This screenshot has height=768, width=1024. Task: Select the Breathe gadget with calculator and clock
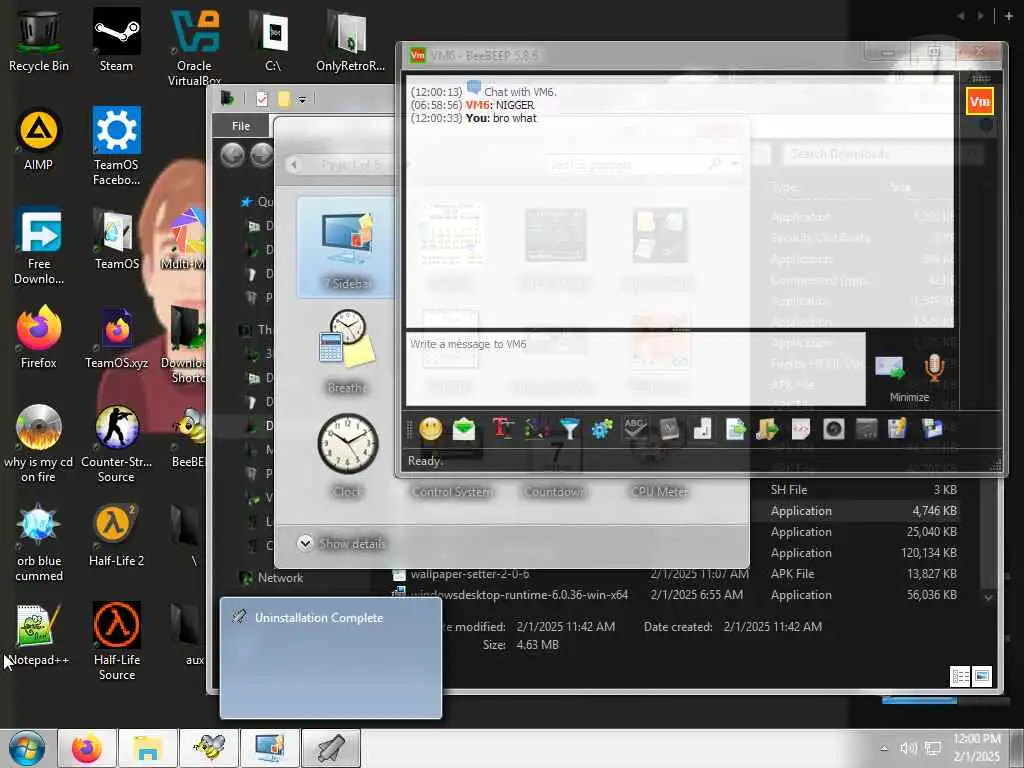[347, 353]
